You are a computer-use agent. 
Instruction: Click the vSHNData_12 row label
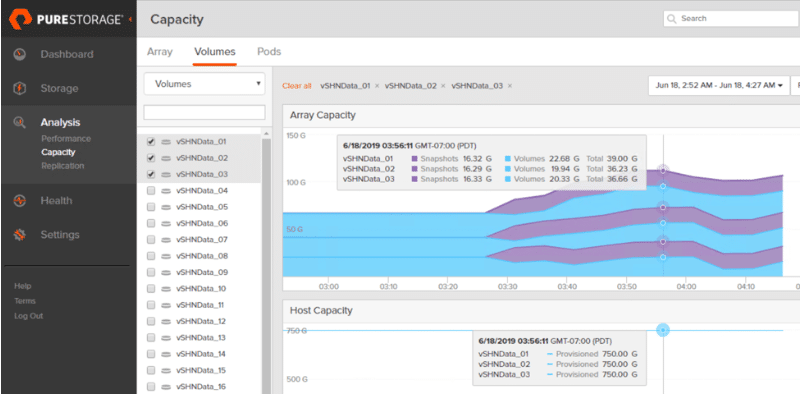point(201,322)
